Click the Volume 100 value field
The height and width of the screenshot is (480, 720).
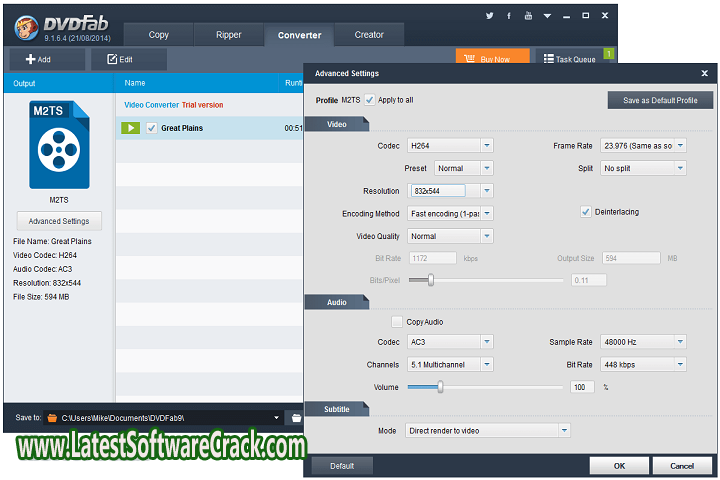[x=582, y=387]
